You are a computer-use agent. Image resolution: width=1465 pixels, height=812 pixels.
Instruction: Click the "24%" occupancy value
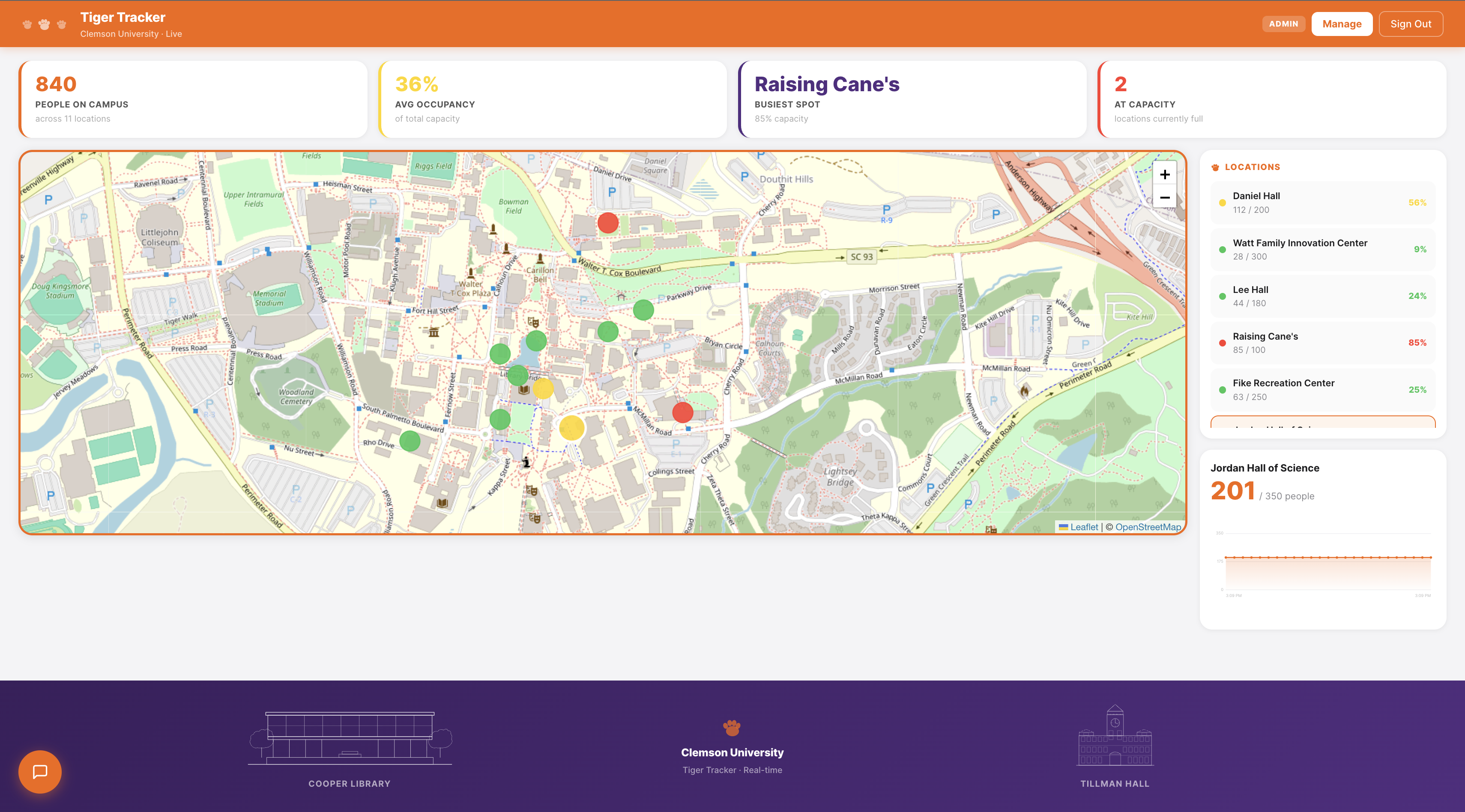[1417, 296]
